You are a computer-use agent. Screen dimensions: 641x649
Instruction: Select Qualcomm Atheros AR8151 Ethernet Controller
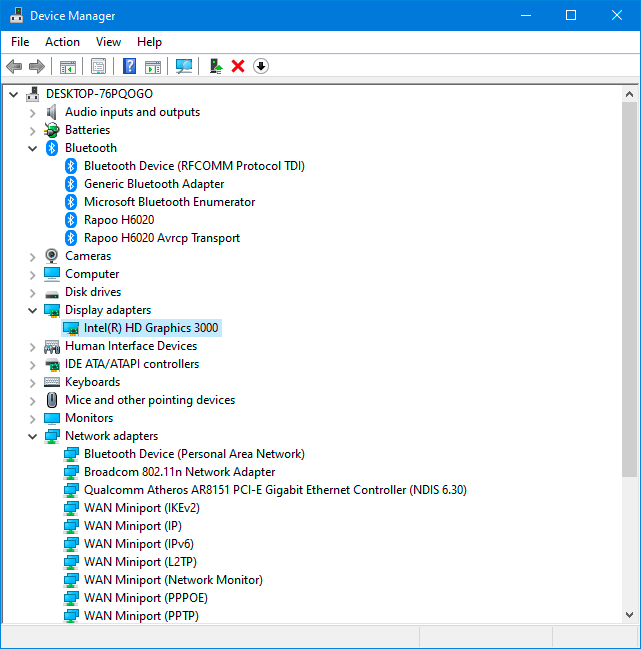pyautogui.click(x=275, y=490)
